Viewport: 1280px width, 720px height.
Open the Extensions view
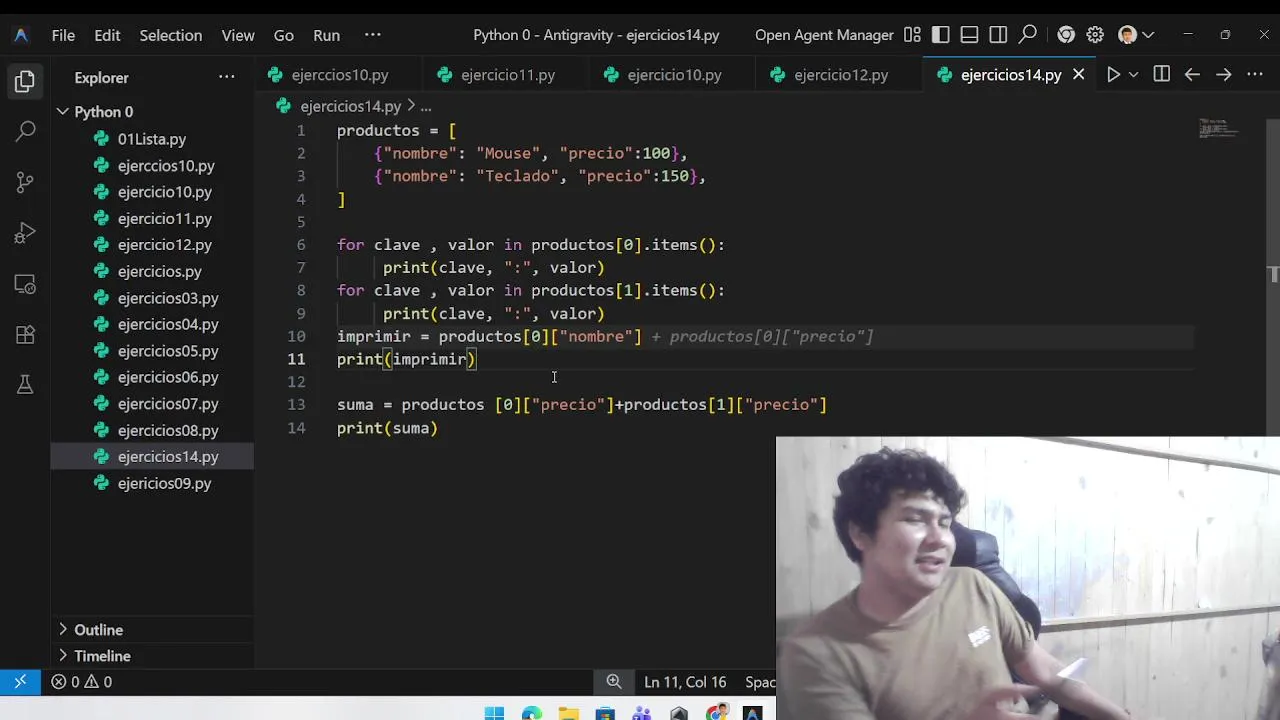[25, 335]
